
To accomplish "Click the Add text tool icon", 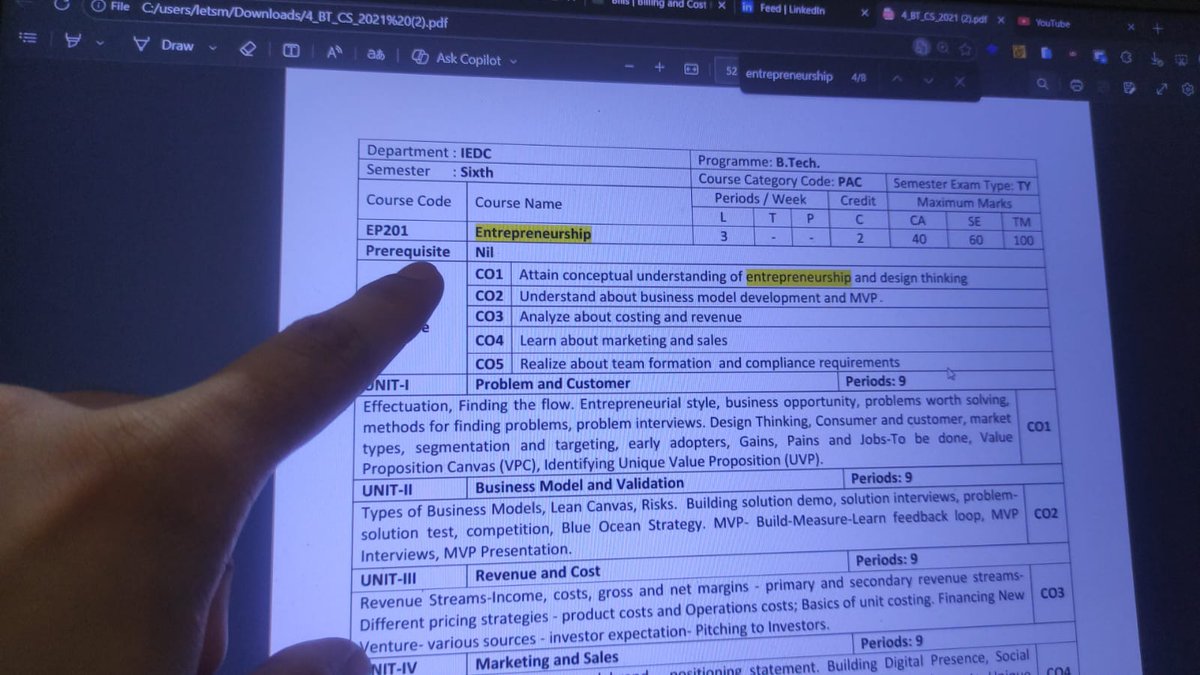I will point(291,50).
